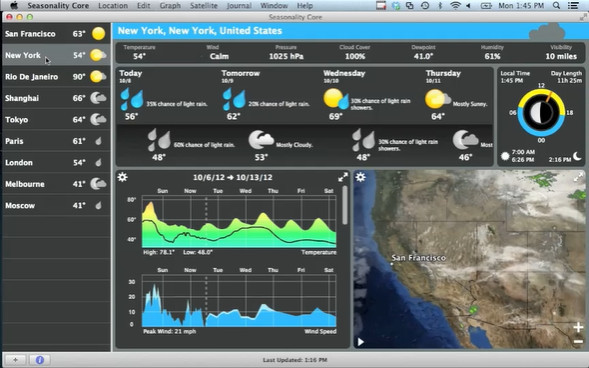Click Wednesday's sun with rain icon
Viewport: 589px width, 368px height.
tap(336, 99)
